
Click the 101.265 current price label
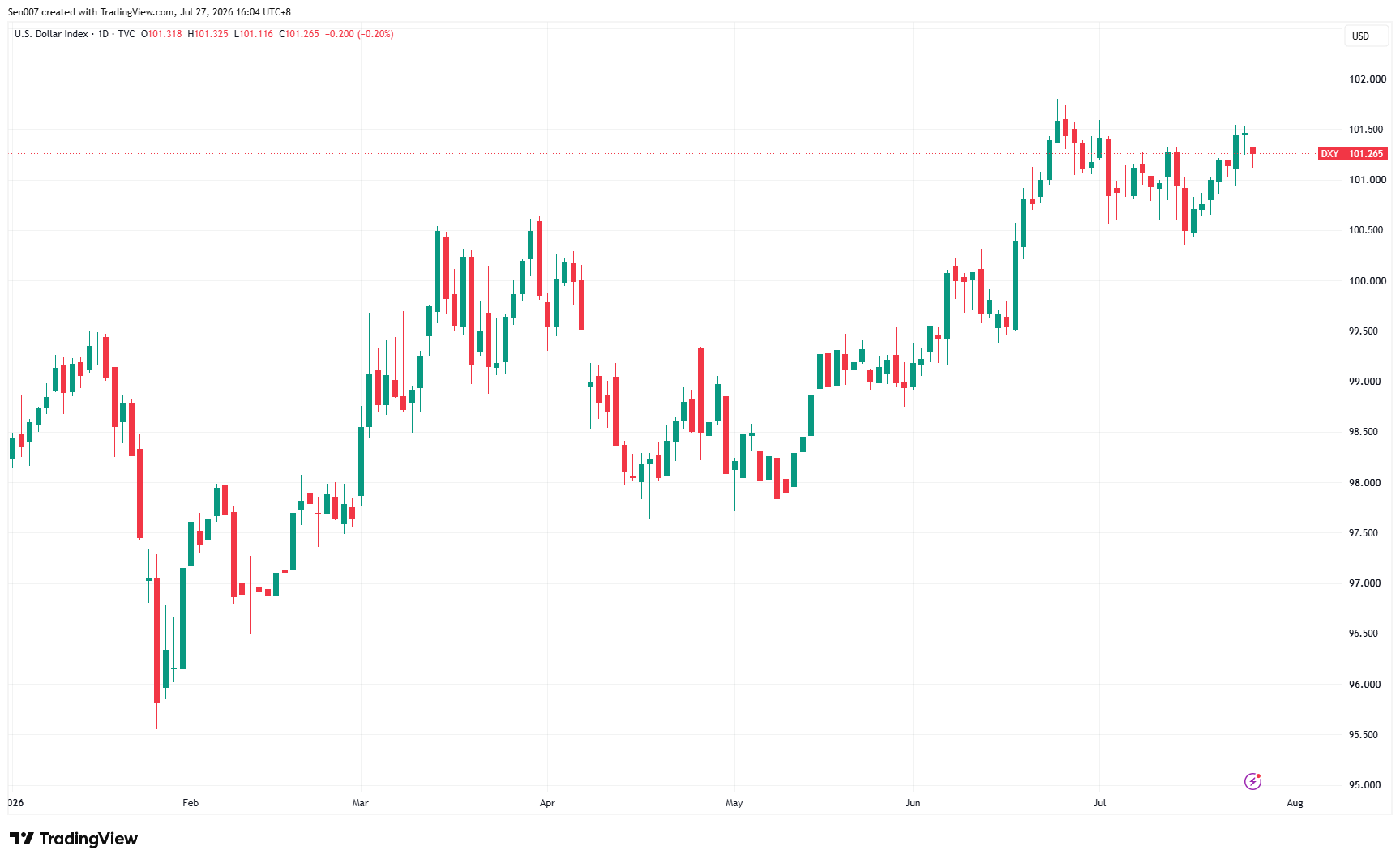pos(1366,154)
